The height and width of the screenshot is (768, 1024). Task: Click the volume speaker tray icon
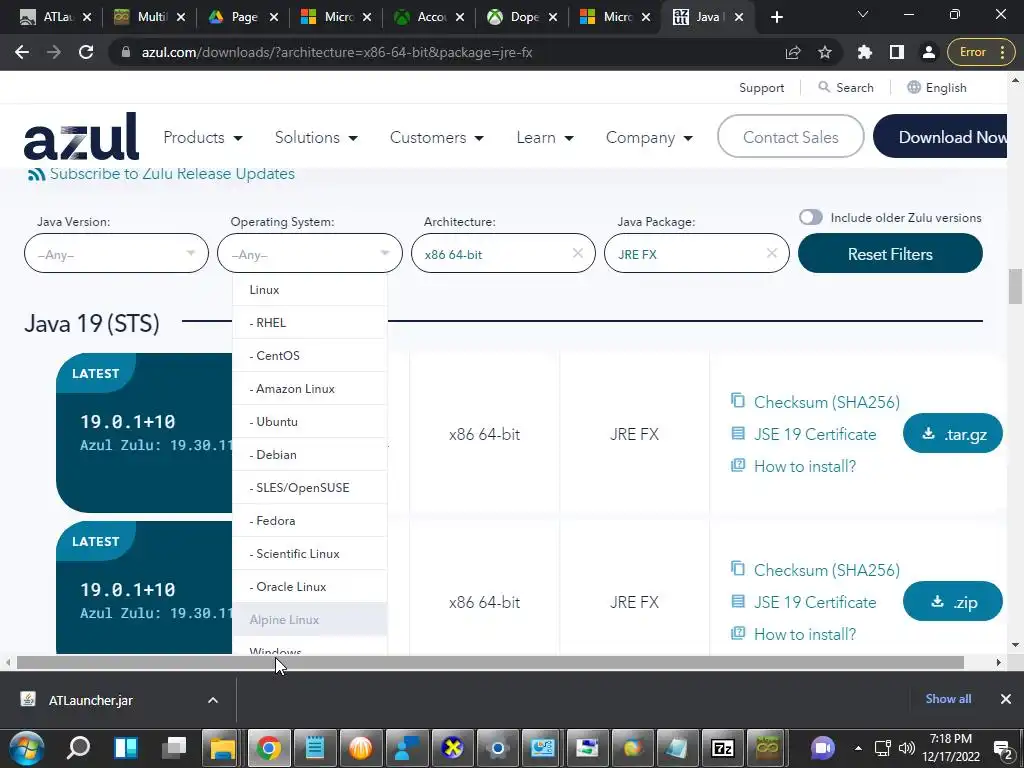point(906,748)
